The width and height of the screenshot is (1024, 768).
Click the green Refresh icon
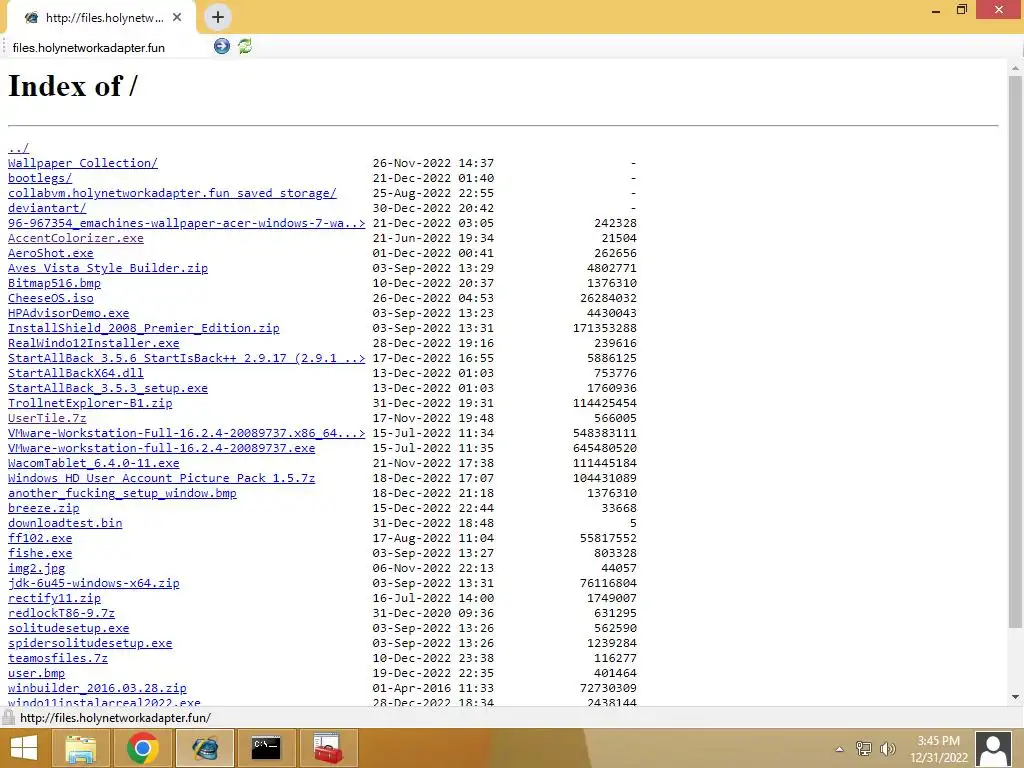point(245,46)
